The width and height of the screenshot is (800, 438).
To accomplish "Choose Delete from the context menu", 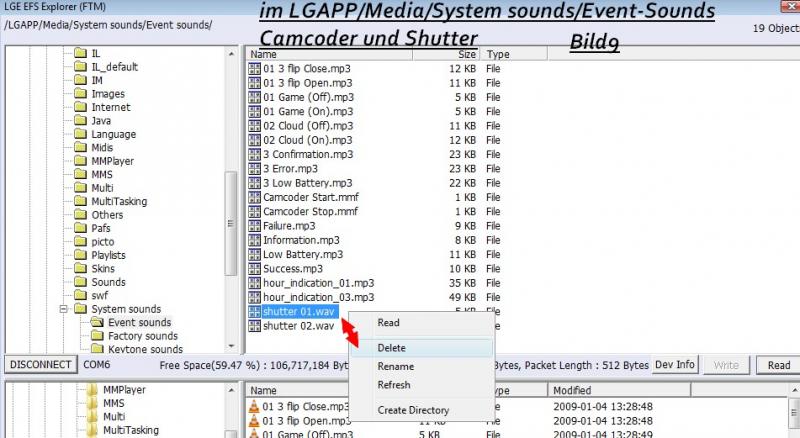I will pos(391,348).
